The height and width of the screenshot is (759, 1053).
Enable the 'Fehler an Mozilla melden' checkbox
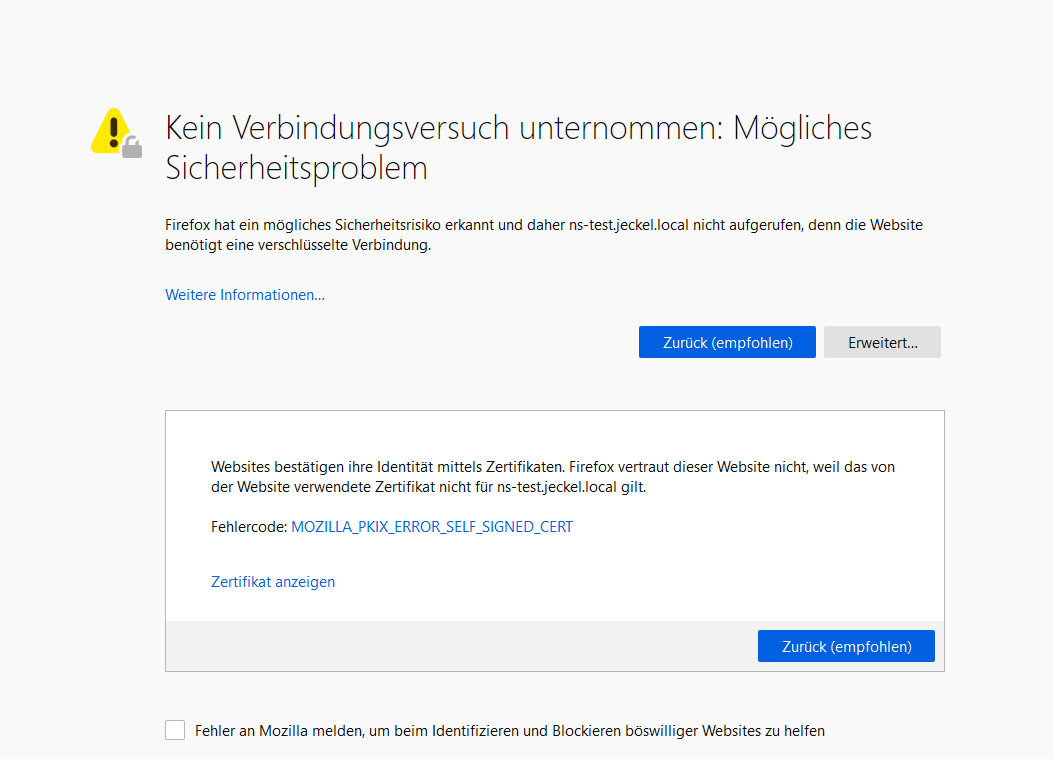(x=175, y=730)
